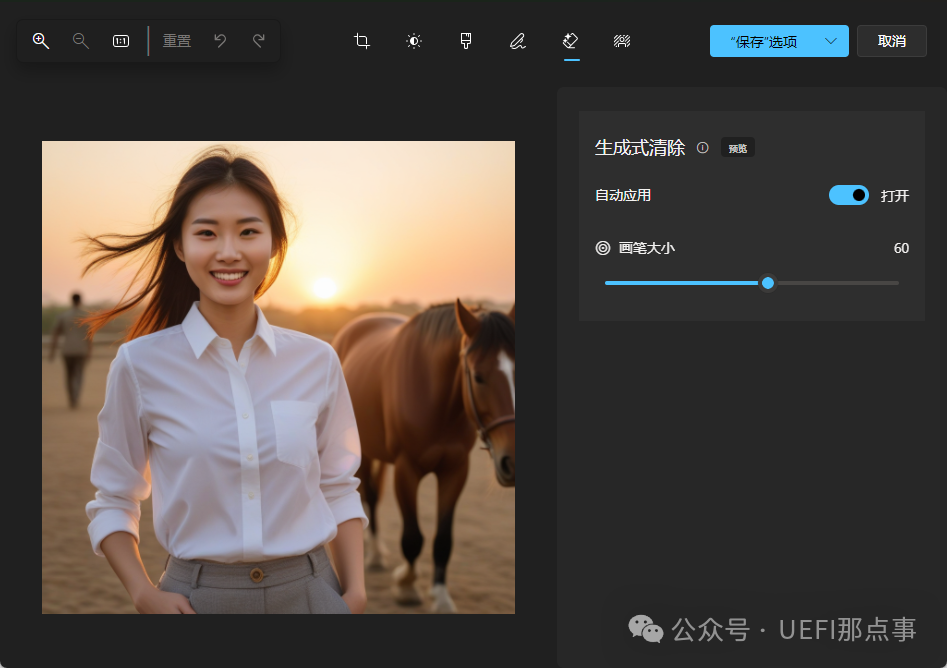Screen dimensions: 947x668
Task: Click the 画笔大小 slider handle
Action: click(x=768, y=283)
